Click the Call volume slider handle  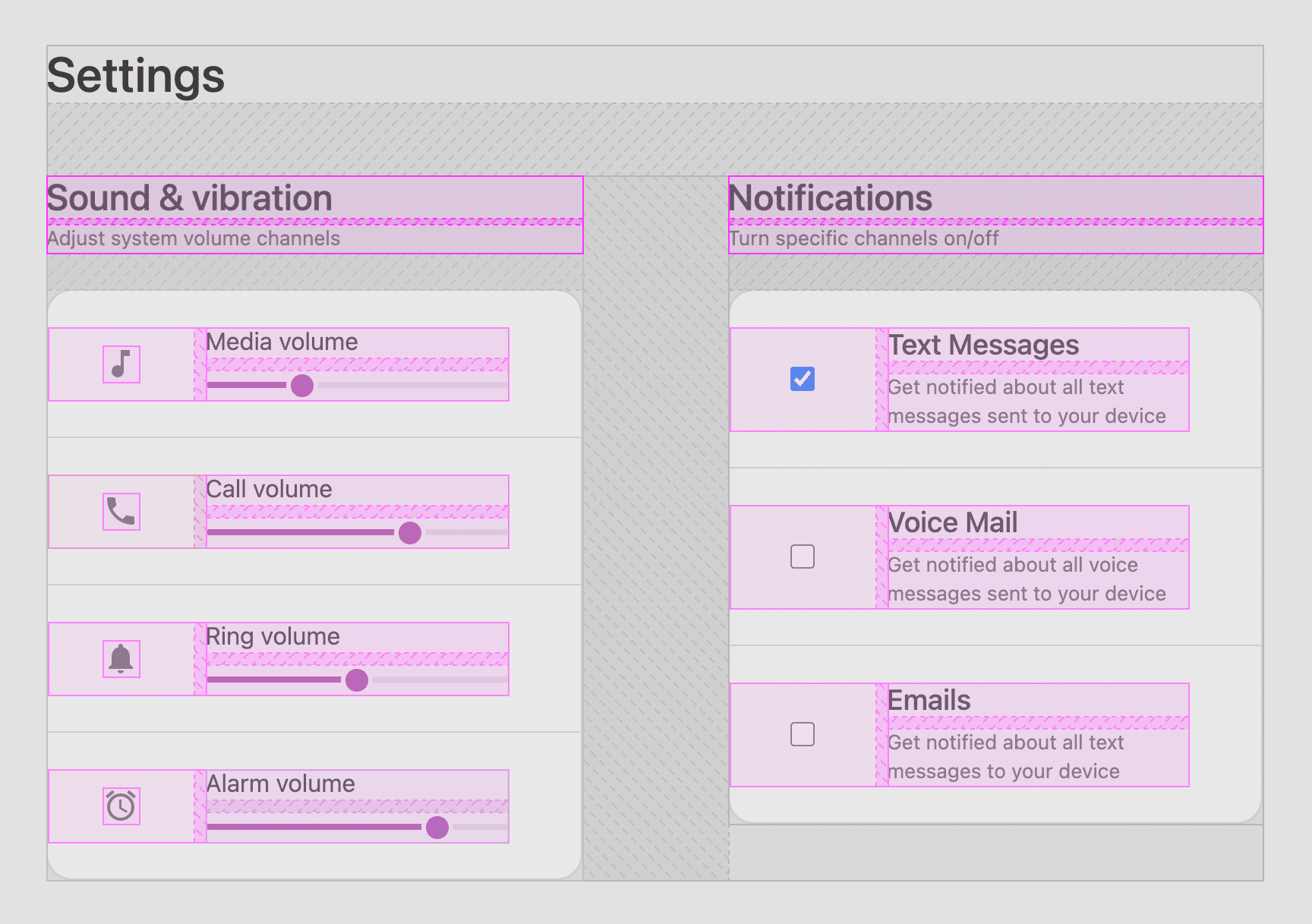click(410, 534)
